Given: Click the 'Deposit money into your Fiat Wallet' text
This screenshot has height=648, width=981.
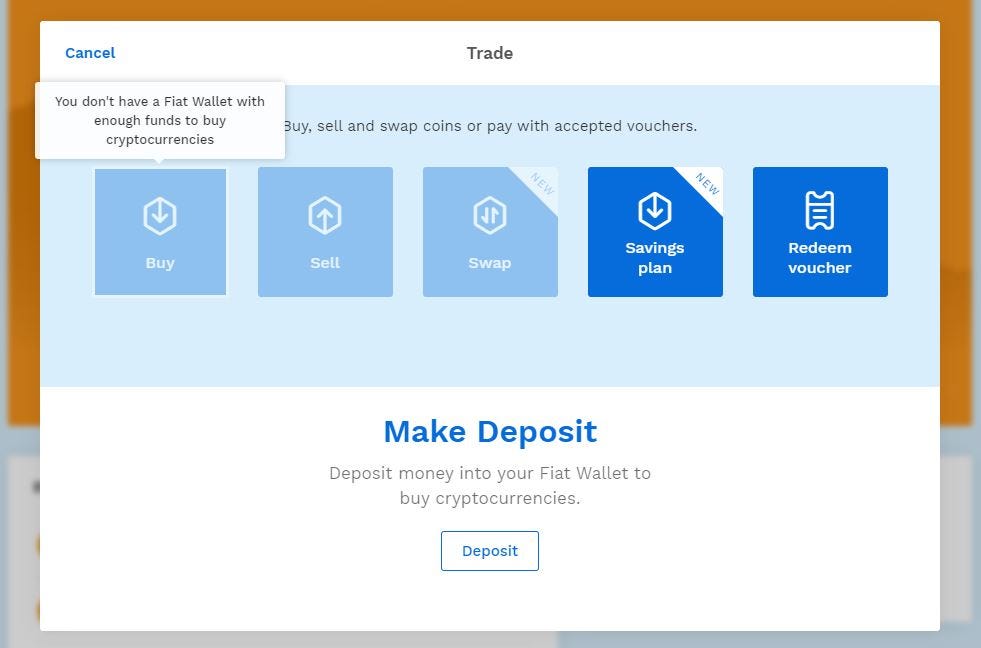Looking at the screenshot, I should 490,485.
